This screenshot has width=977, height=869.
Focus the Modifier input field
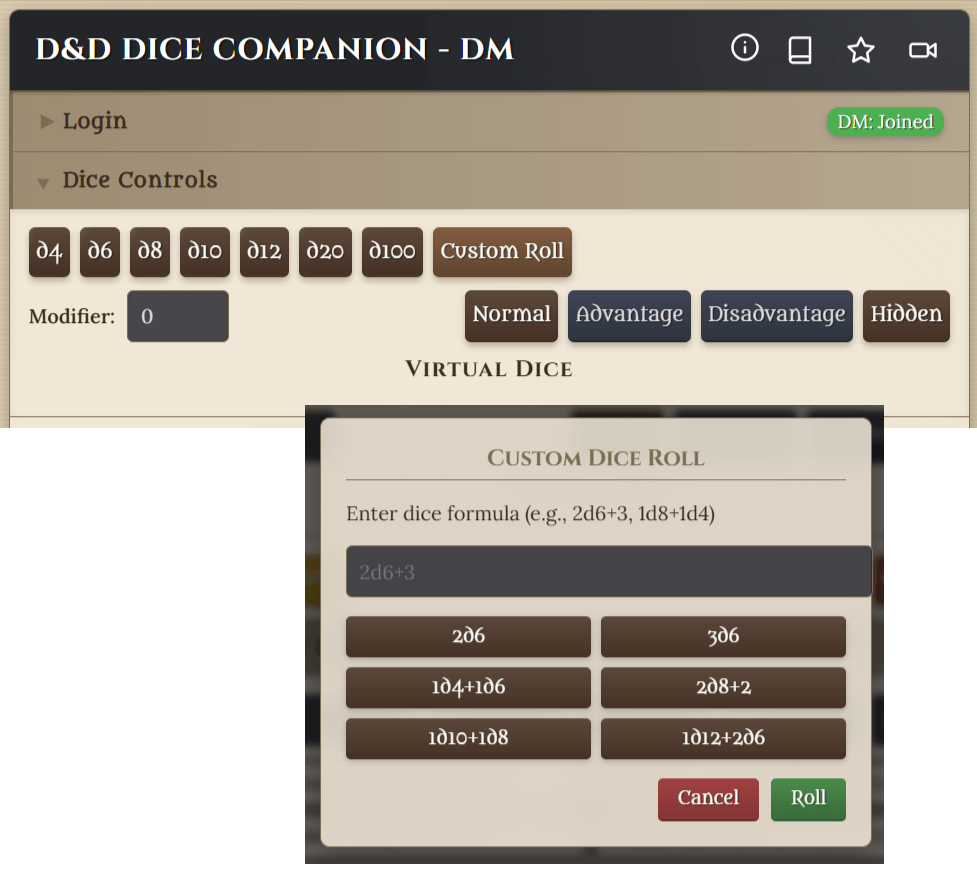pyautogui.click(x=178, y=316)
